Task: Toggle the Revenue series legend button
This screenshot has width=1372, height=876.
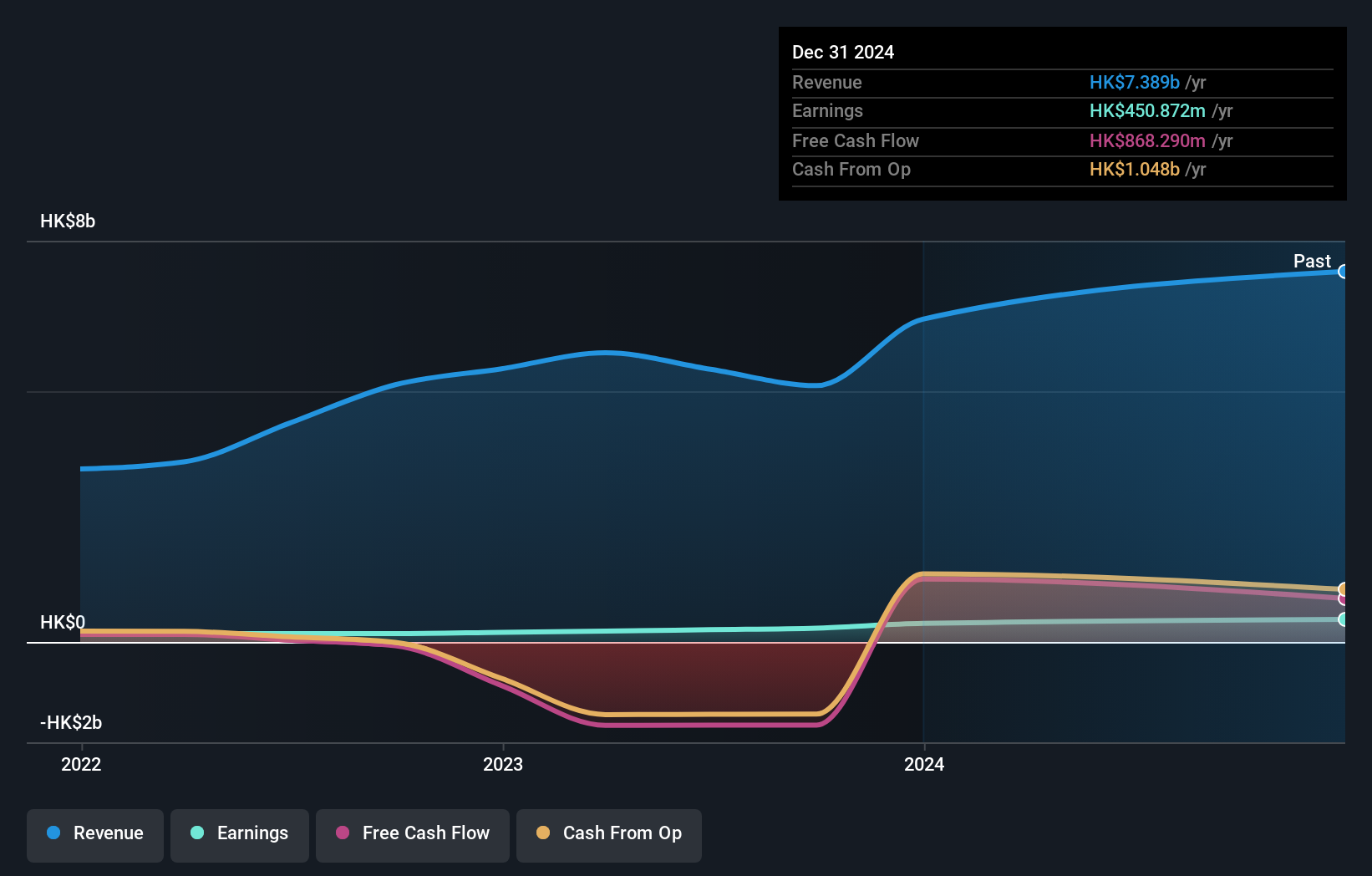Action: click(x=95, y=835)
